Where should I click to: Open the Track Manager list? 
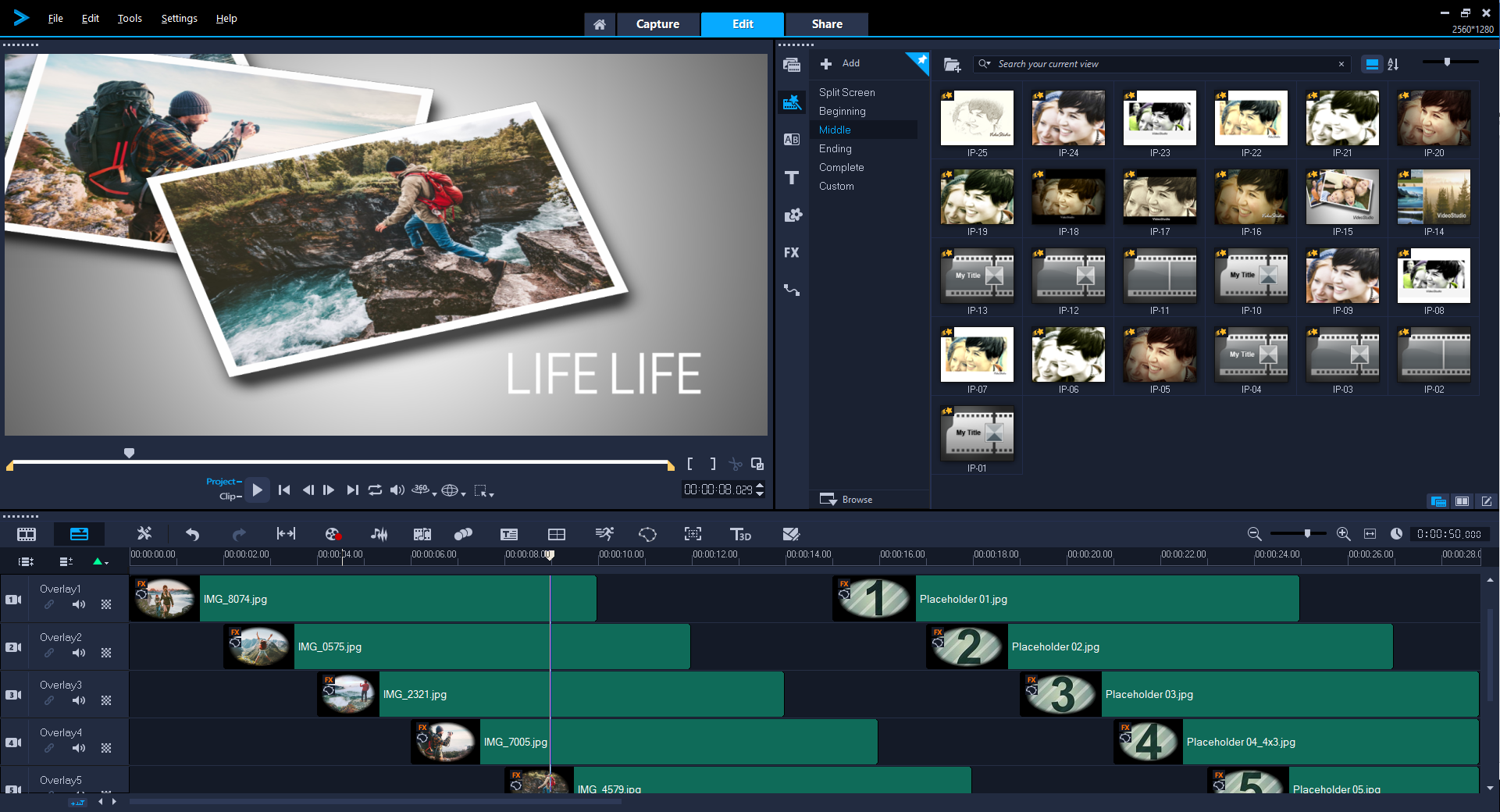point(66,561)
